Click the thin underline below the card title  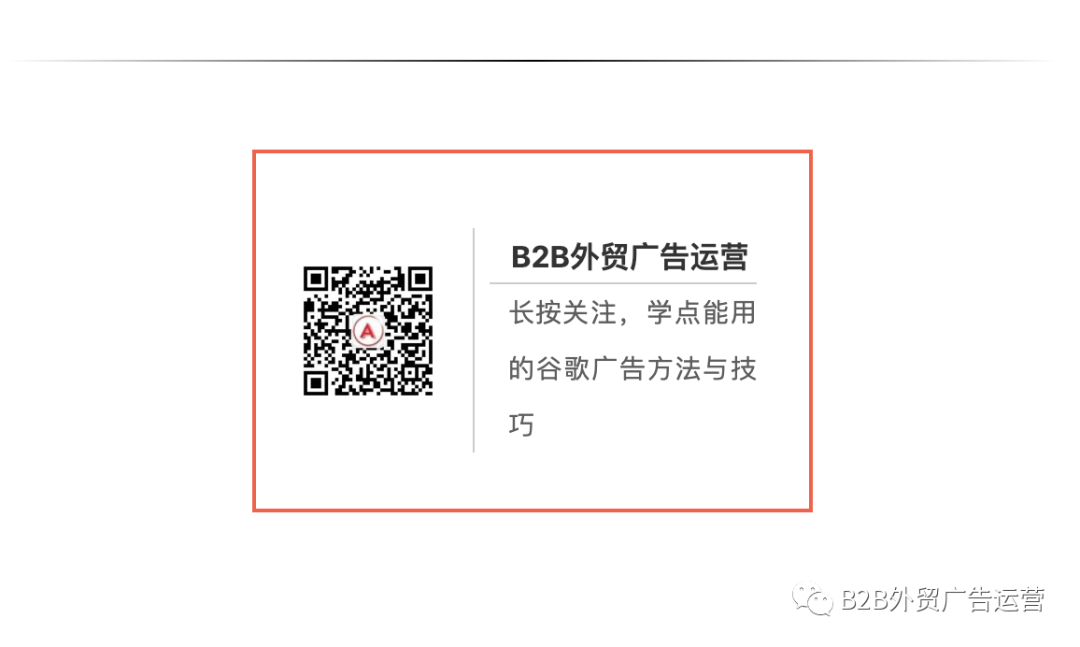[x=623, y=283]
